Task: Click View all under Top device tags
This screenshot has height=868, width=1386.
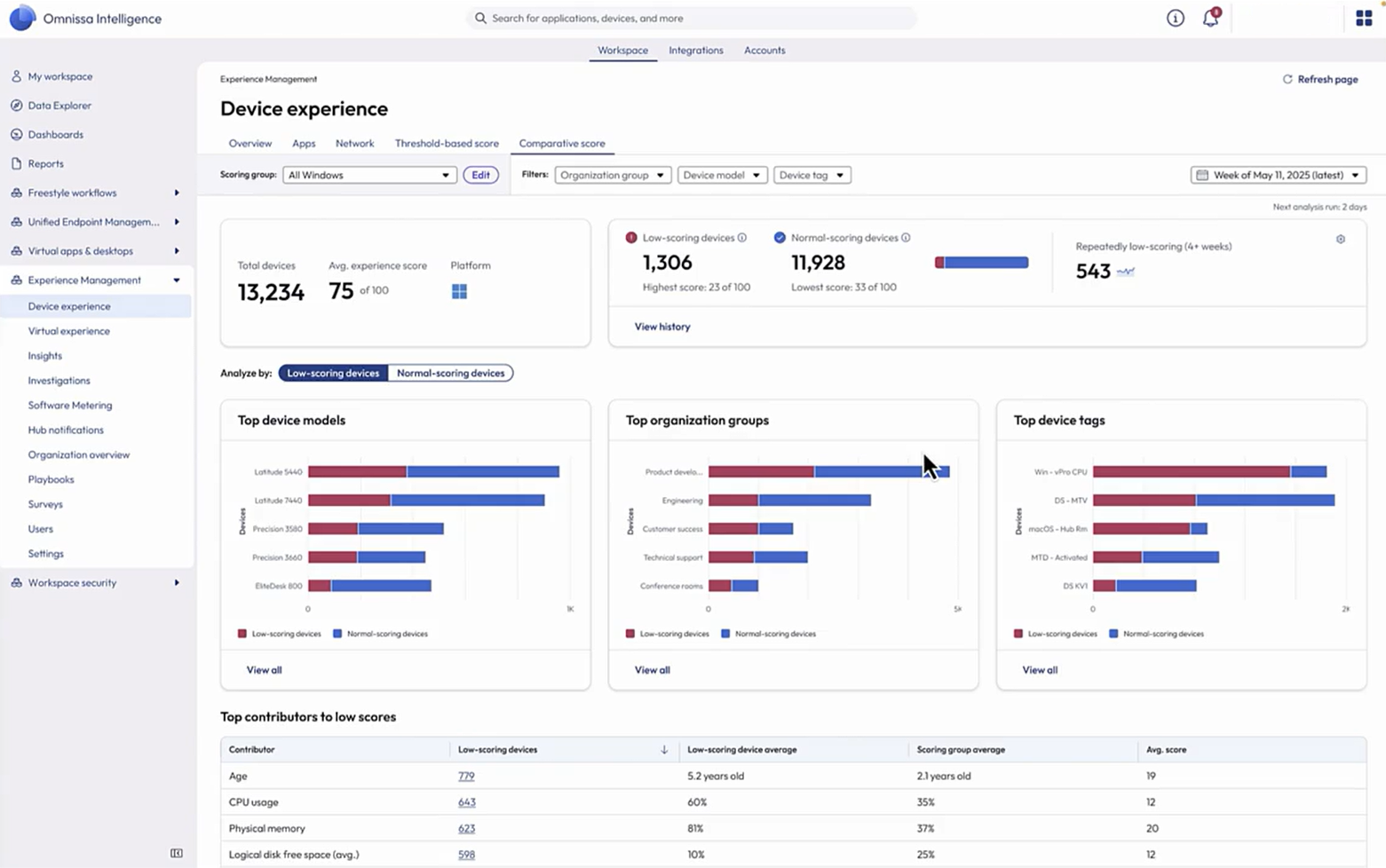Action: (1040, 670)
